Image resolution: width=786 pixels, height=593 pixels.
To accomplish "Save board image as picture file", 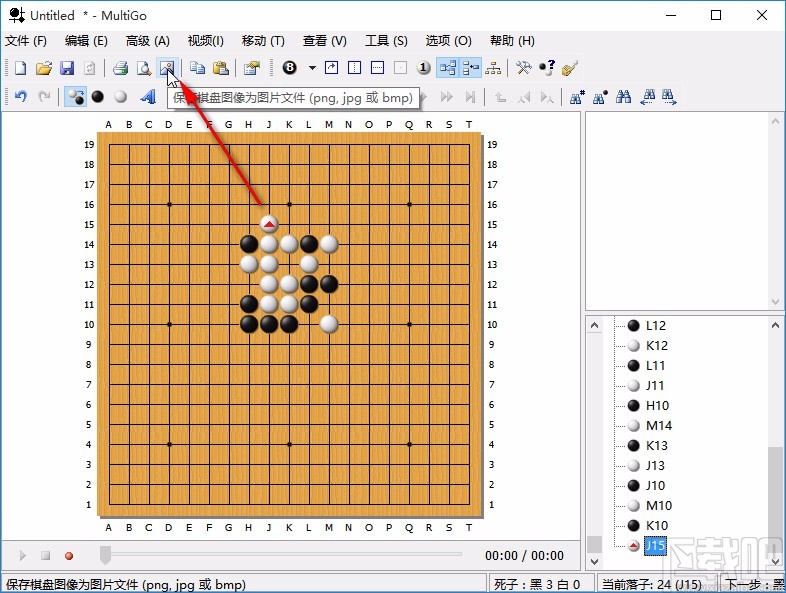I will pyautogui.click(x=167, y=68).
